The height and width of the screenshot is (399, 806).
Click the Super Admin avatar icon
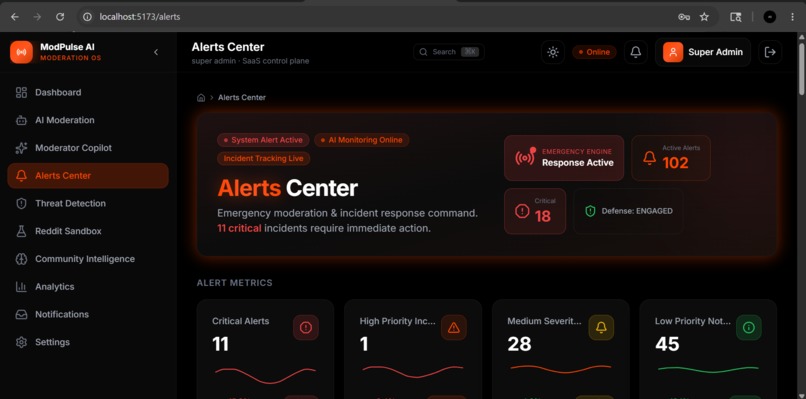pos(673,52)
